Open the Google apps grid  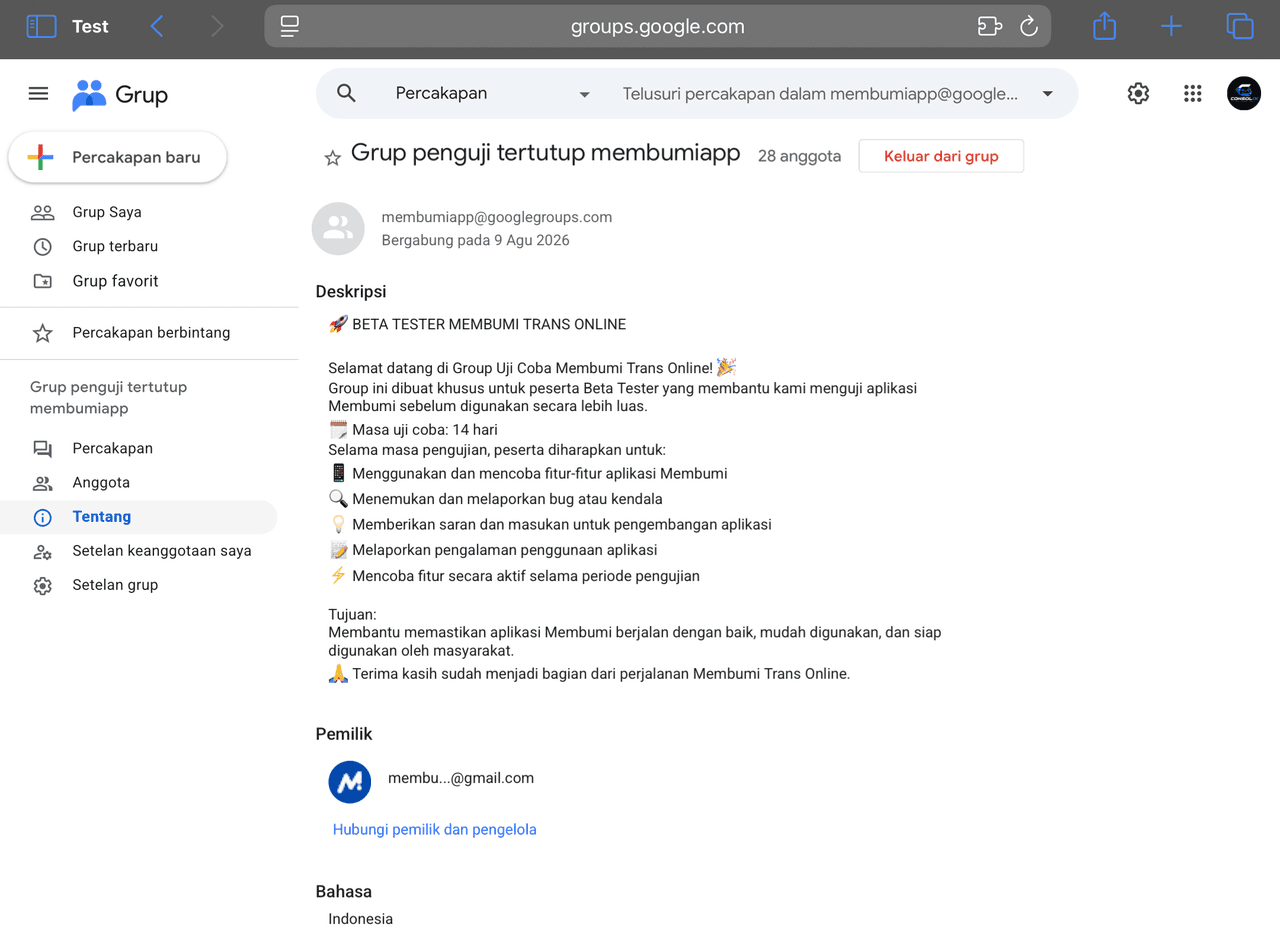click(x=1192, y=93)
